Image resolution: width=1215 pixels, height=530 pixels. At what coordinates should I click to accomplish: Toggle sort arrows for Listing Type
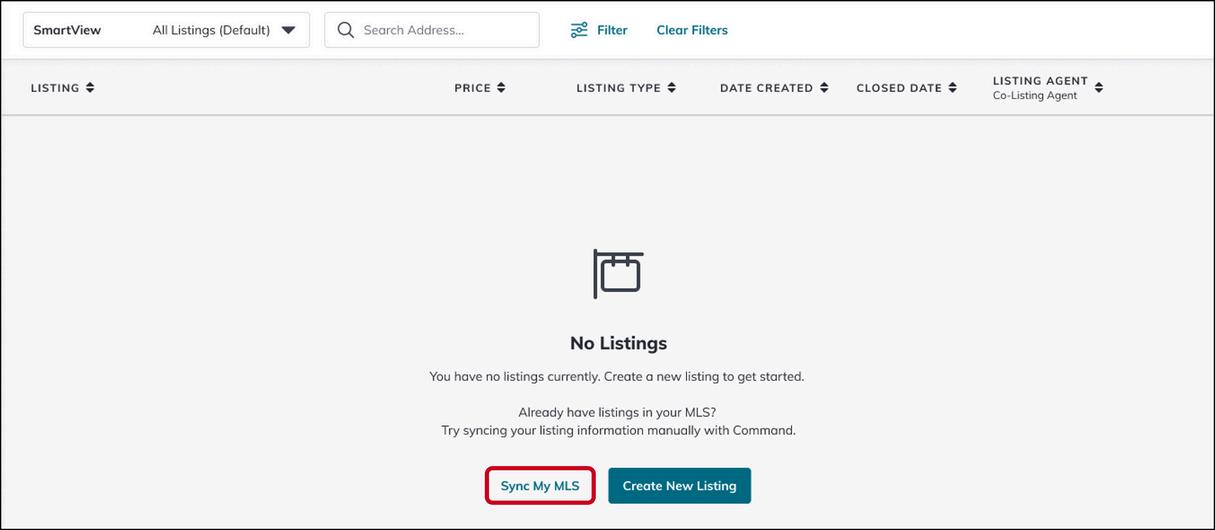pyautogui.click(x=672, y=88)
